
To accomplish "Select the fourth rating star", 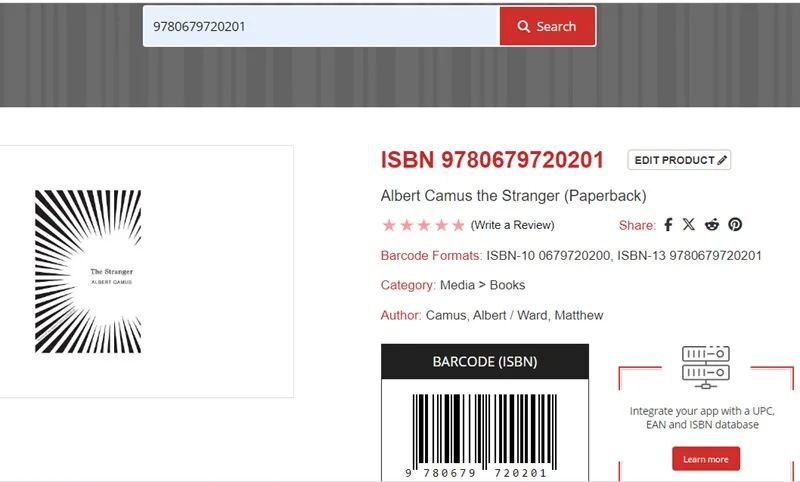I will pos(441,225).
